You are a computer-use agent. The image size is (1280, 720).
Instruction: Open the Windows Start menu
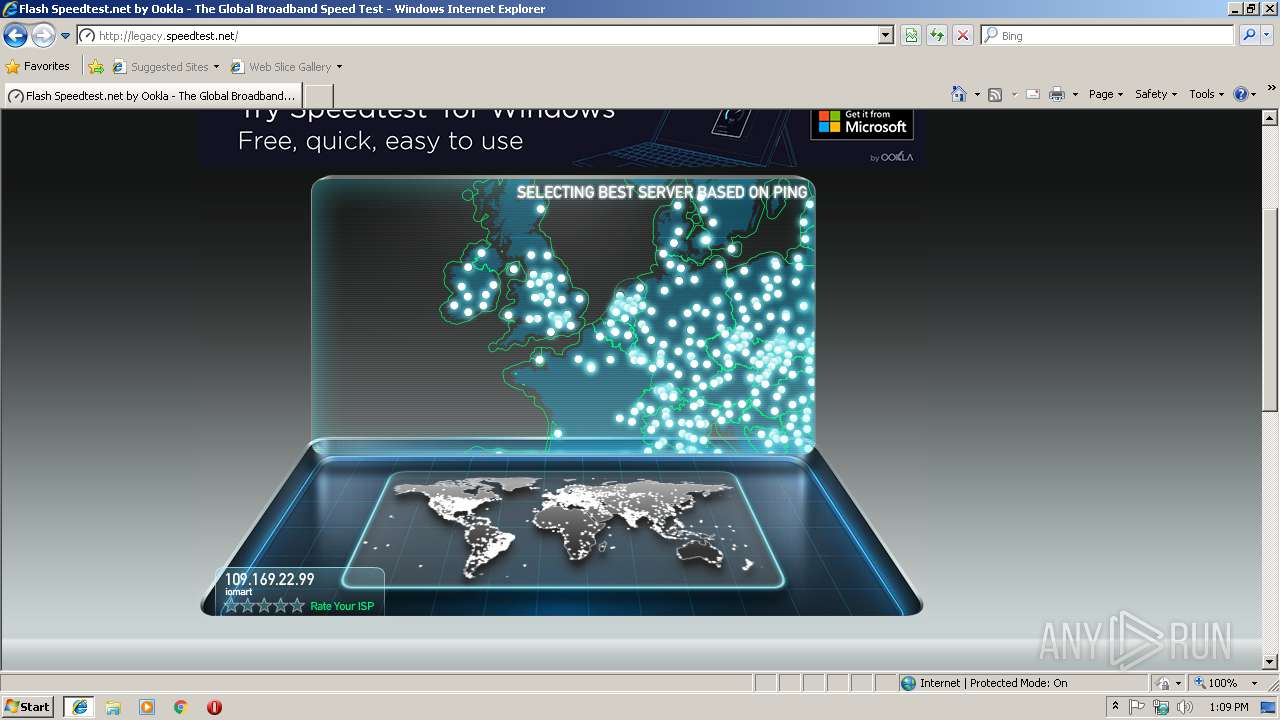tap(27, 706)
